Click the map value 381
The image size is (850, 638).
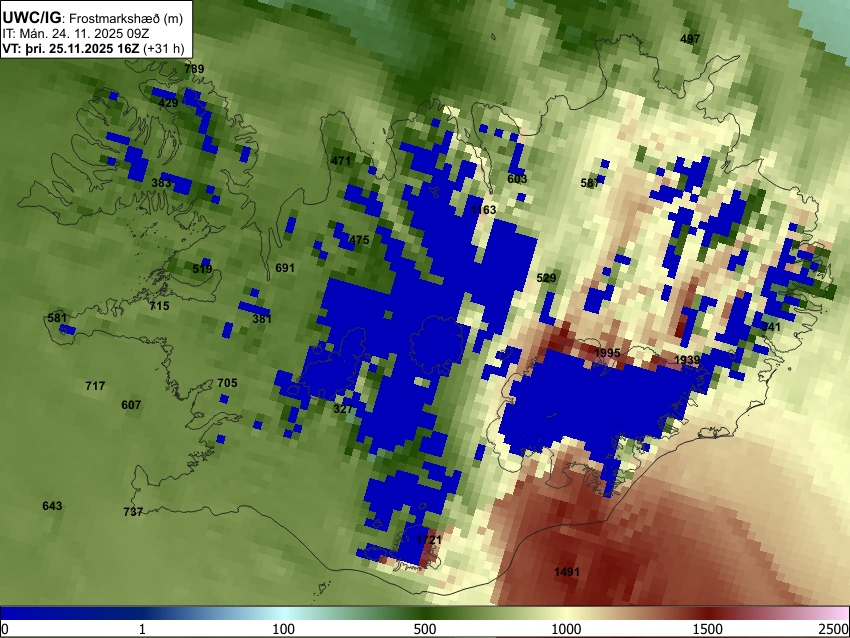click(262, 319)
